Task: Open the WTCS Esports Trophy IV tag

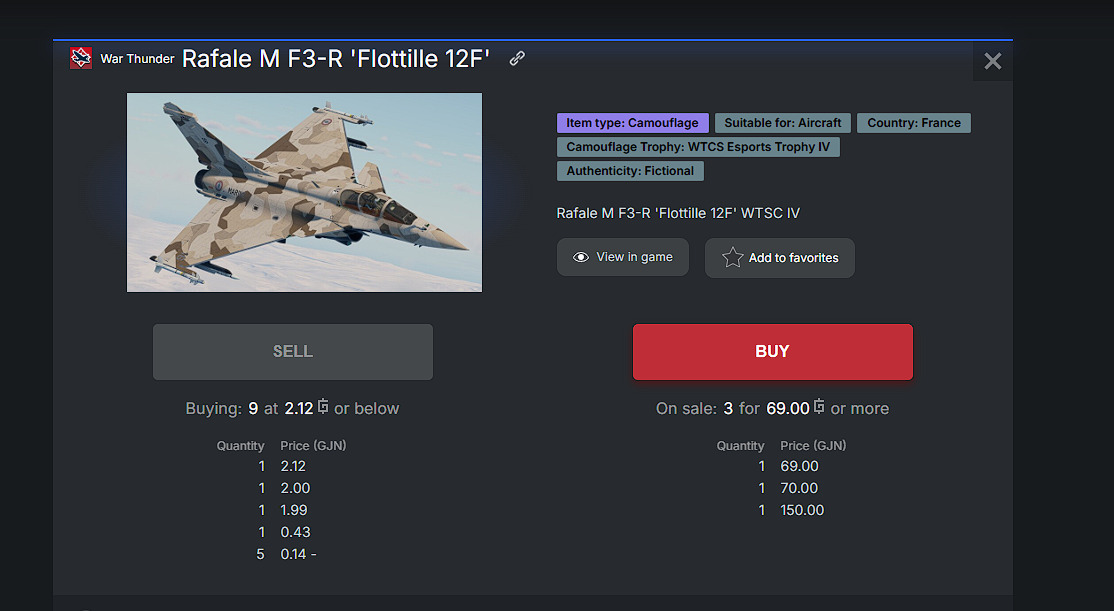Action: [698, 147]
